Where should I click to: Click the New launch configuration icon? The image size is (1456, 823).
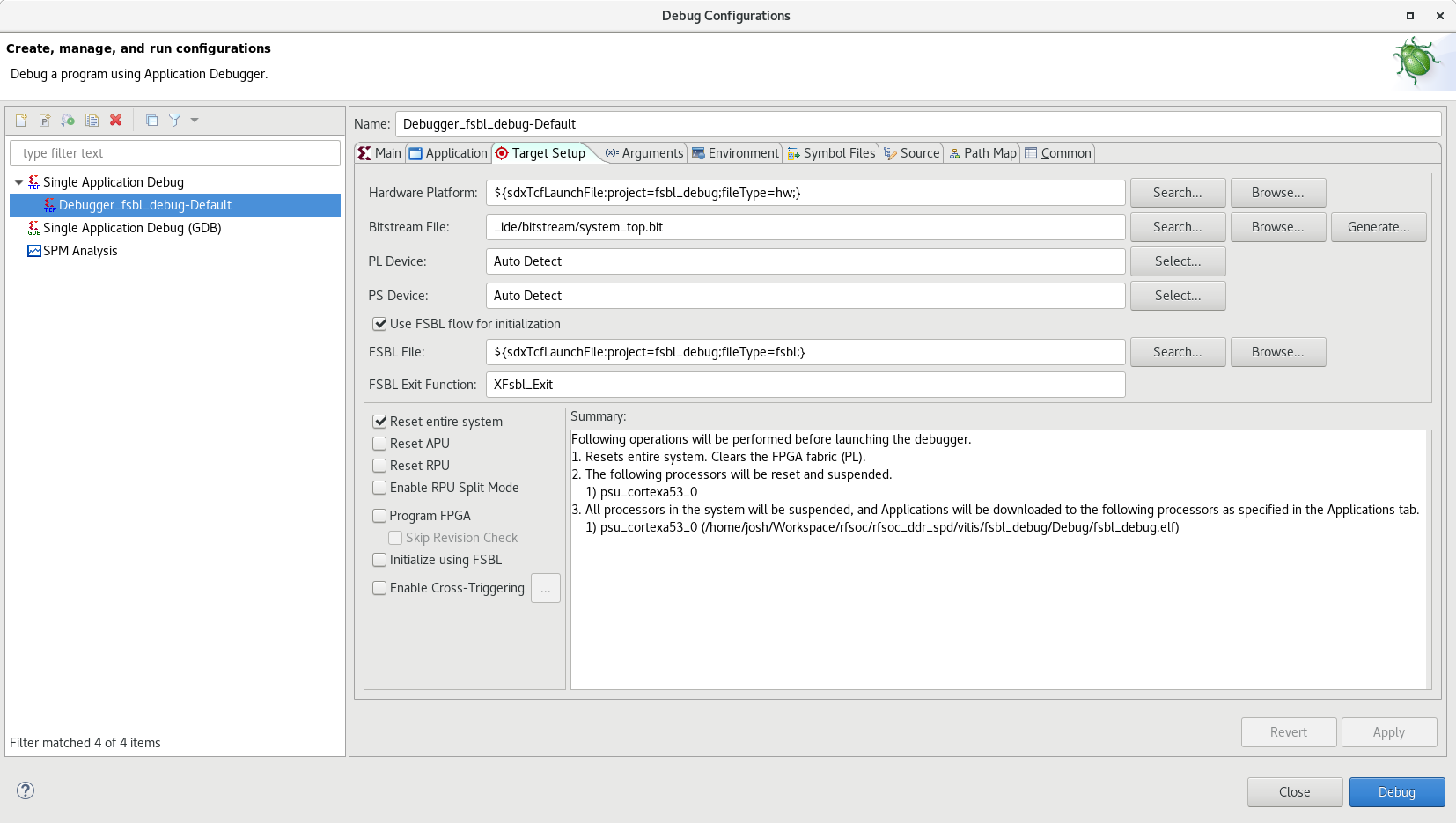point(21,120)
